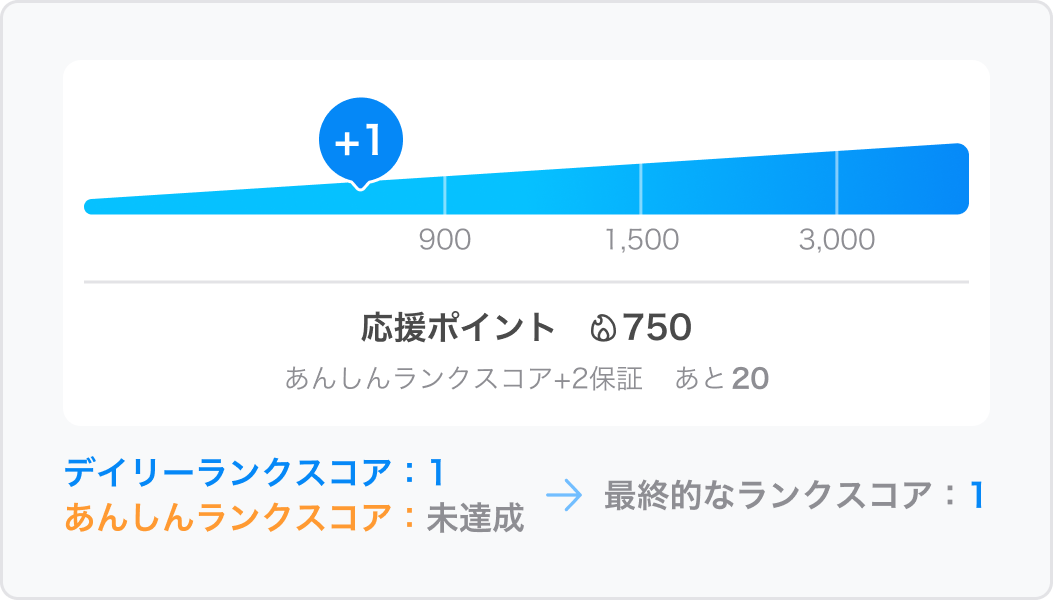
Task: Select the 900 threshold label
Action: (445, 240)
